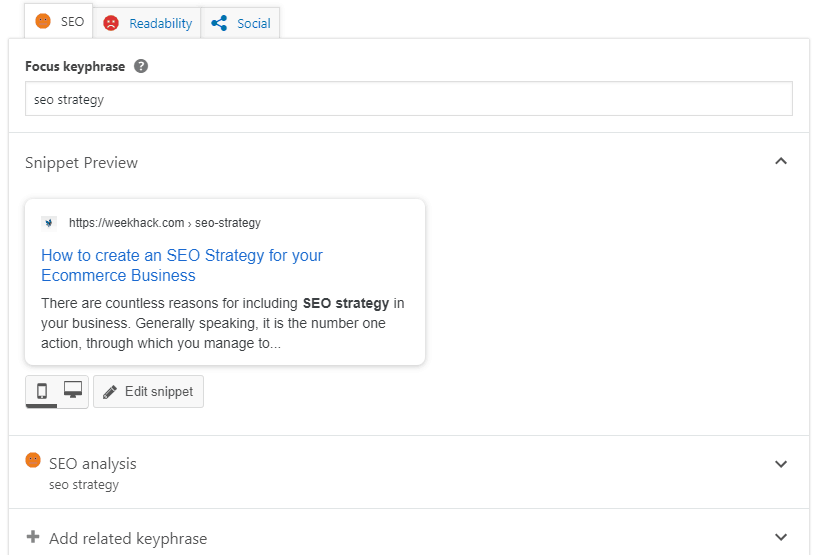This screenshot has height=555, width=816.
Task: Click the snippet URL weekhack.com seo-strategy
Action: (x=164, y=223)
